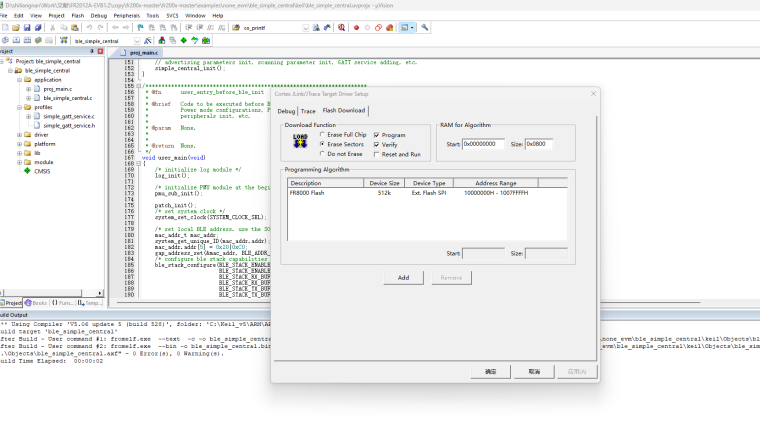The width and height of the screenshot is (760, 425).
Task: Insert a bookmark with the flag icon
Action: tap(141, 28)
